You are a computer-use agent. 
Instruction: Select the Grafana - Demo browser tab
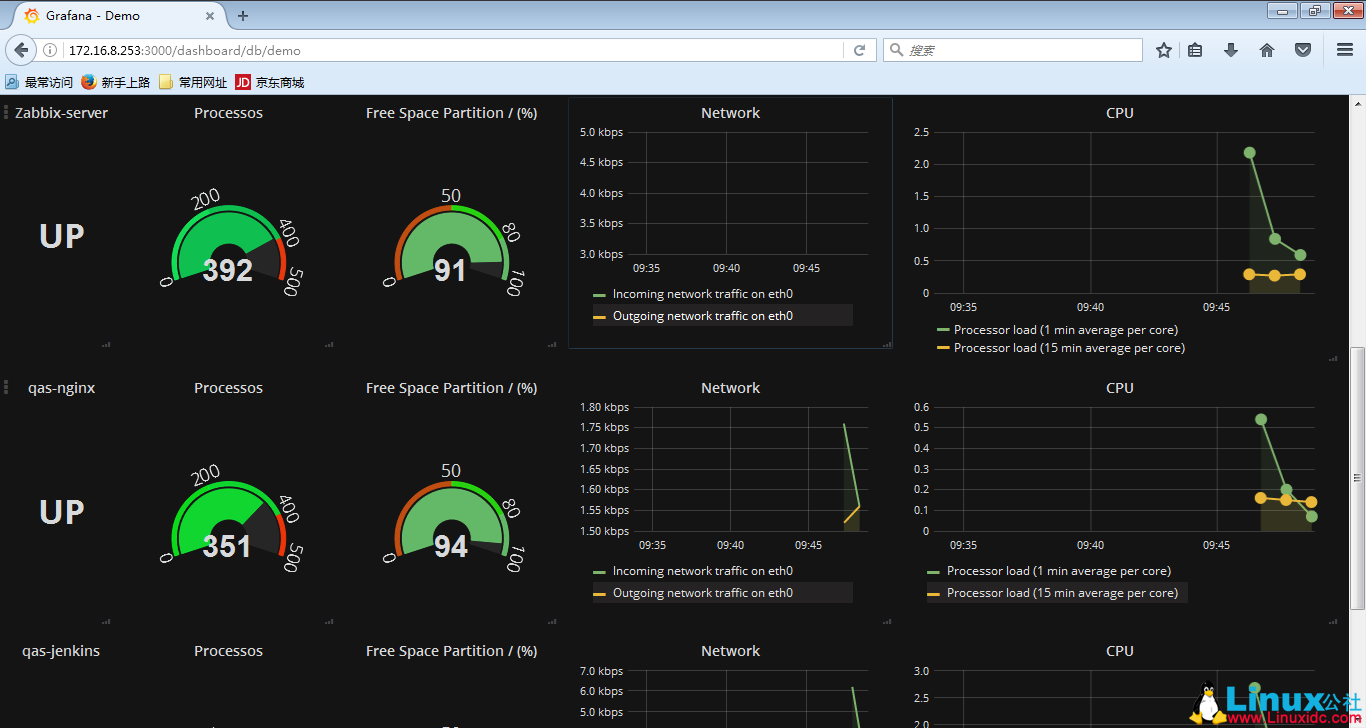coord(110,16)
